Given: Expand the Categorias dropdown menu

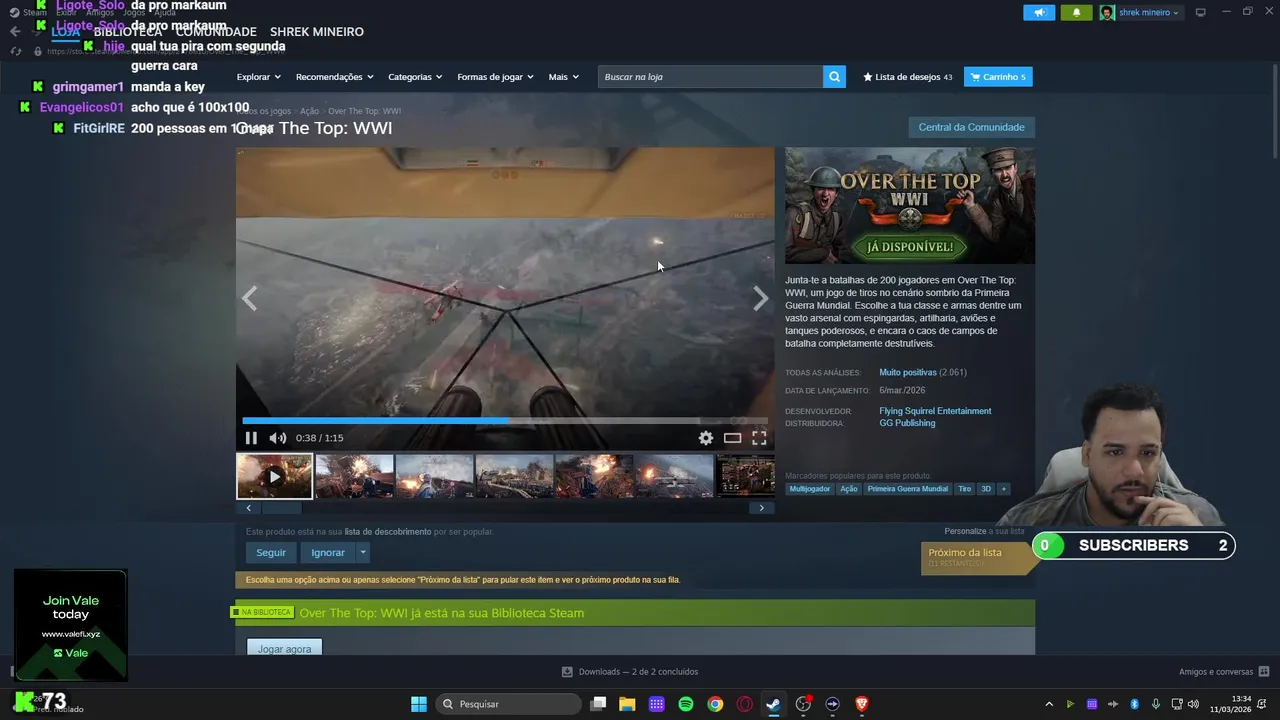Looking at the screenshot, I should [x=415, y=77].
